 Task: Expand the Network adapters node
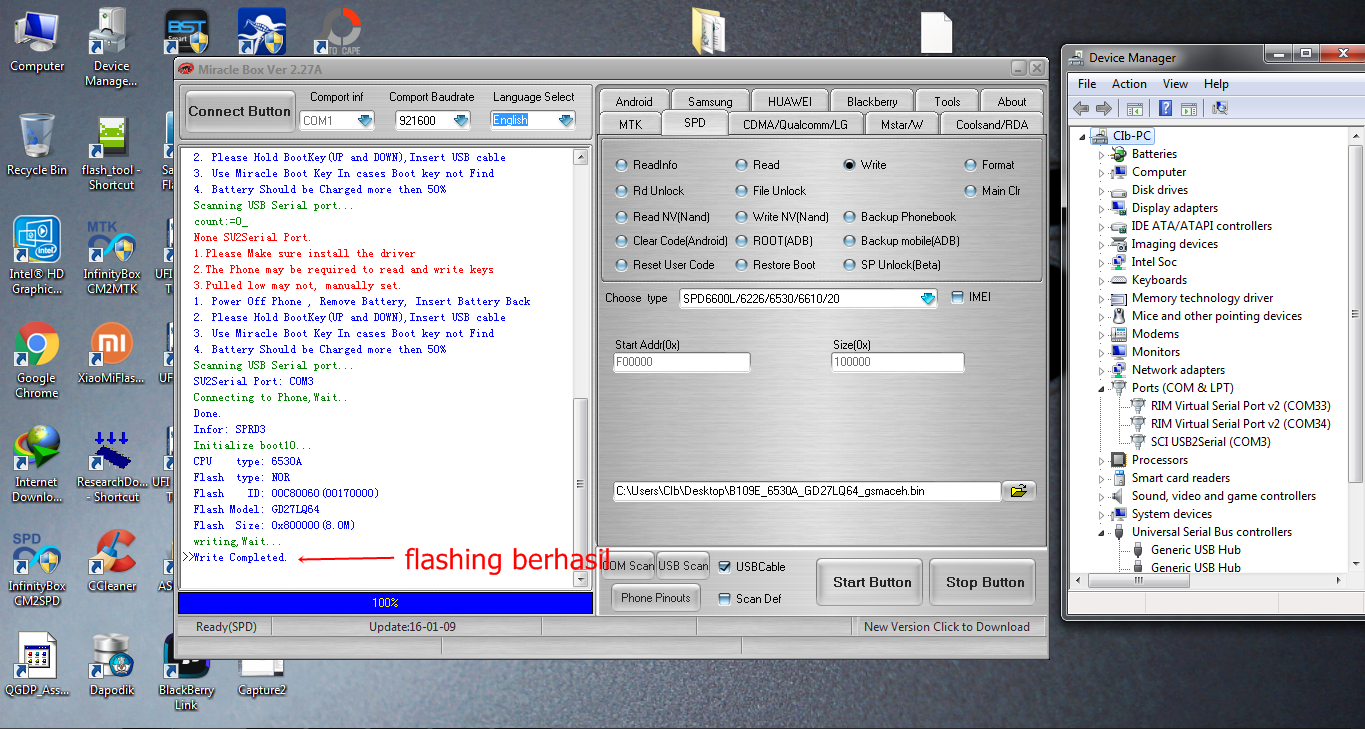point(1102,370)
